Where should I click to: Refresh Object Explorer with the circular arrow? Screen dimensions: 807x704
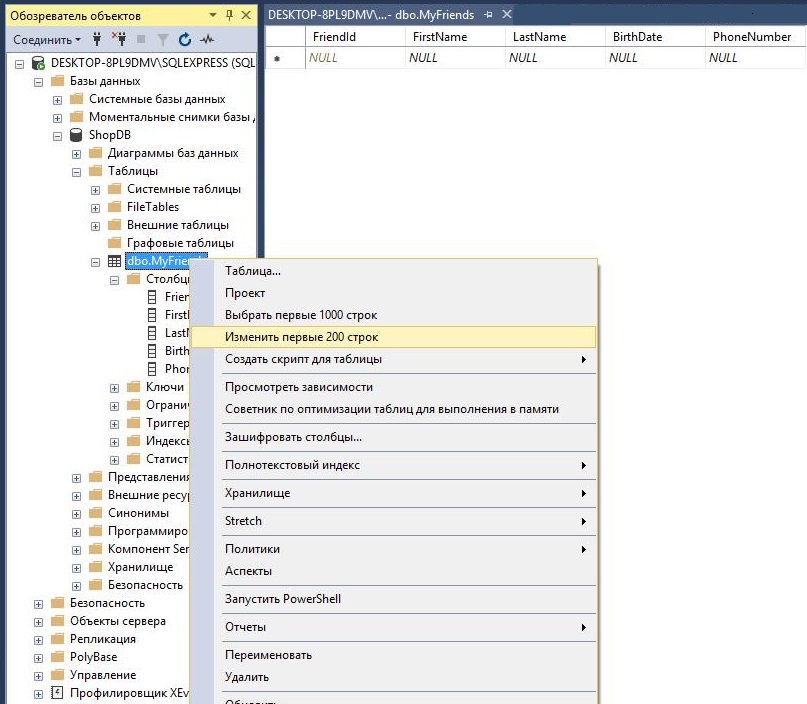tap(184, 40)
